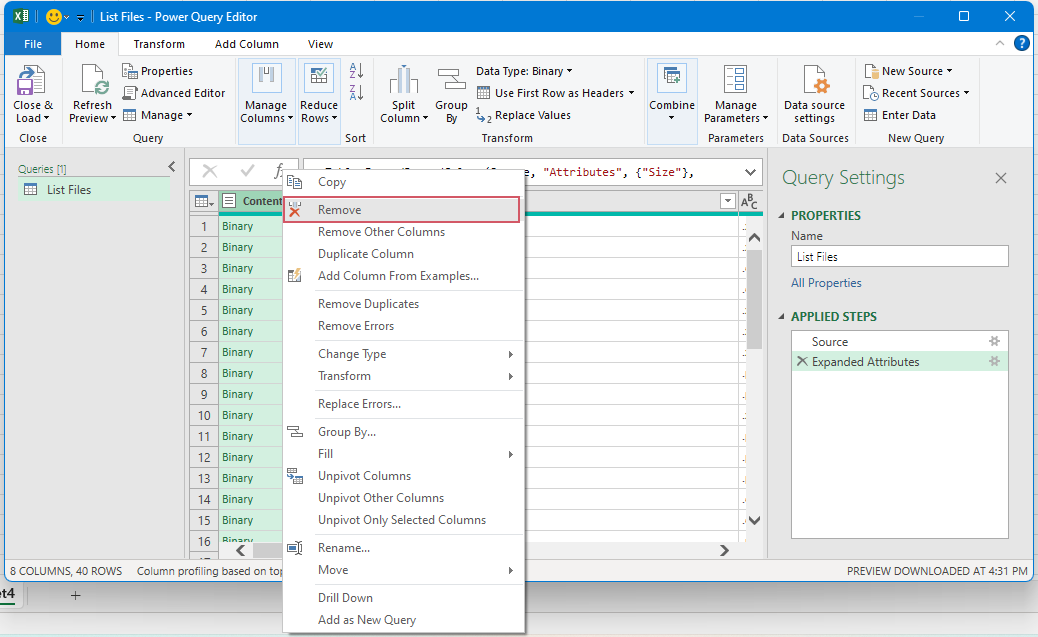The height and width of the screenshot is (637, 1038).
Task: Click the table icon at grid corner
Action: click(x=204, y=201)
